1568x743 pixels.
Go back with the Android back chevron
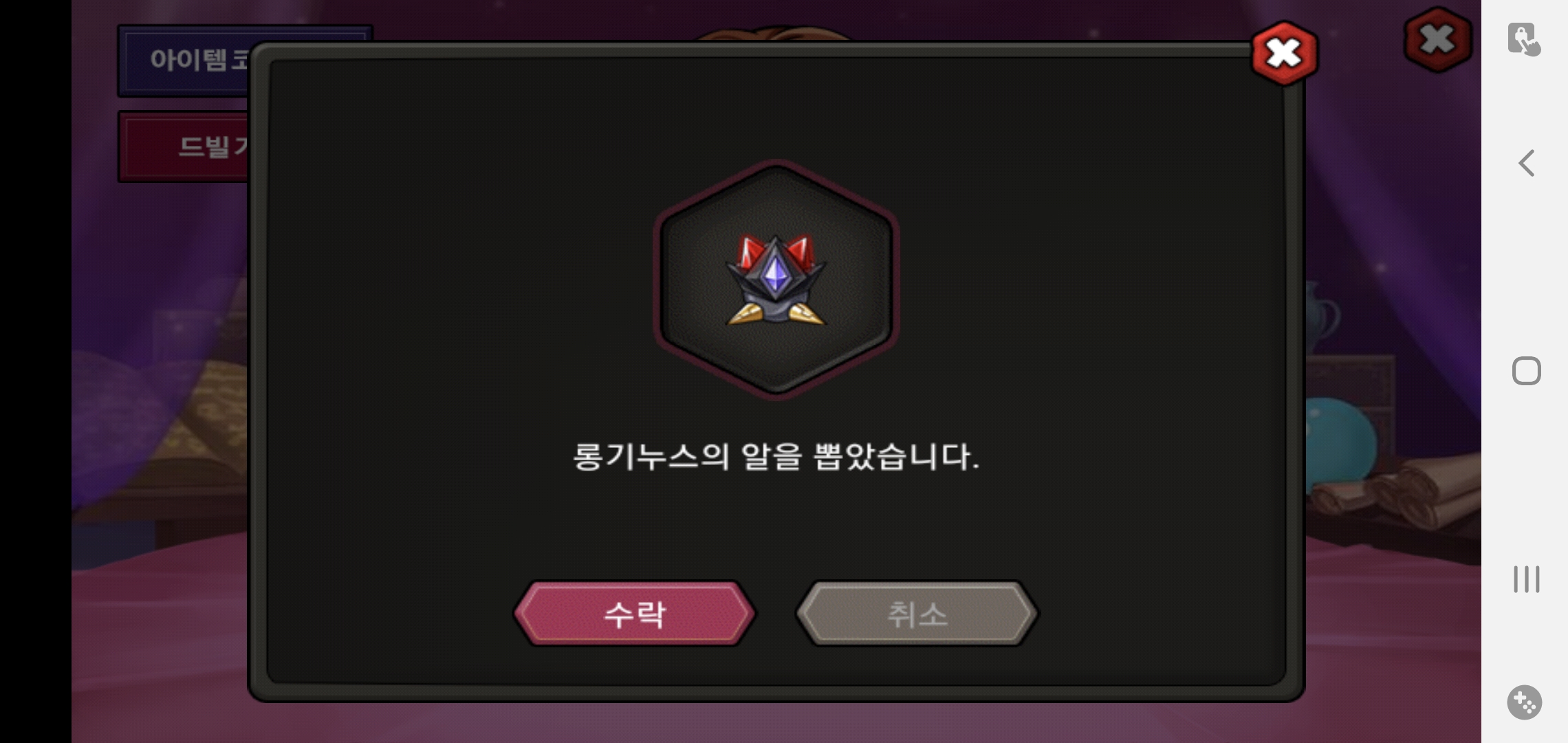[1526, 163]
